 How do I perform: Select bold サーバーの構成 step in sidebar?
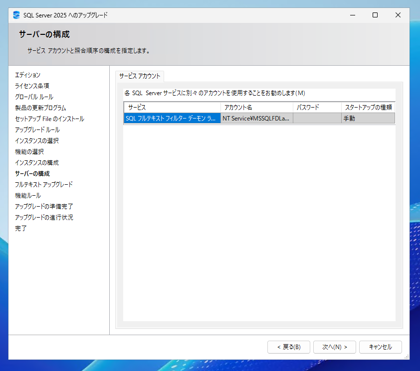click(32, 174)
